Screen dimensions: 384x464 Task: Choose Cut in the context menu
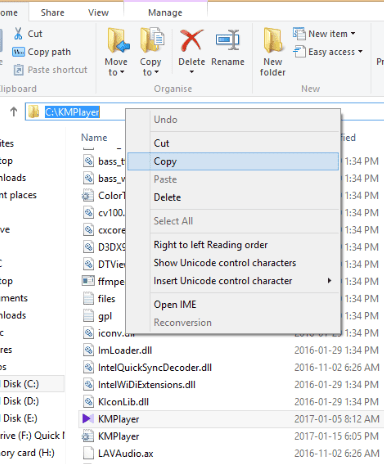233,143
